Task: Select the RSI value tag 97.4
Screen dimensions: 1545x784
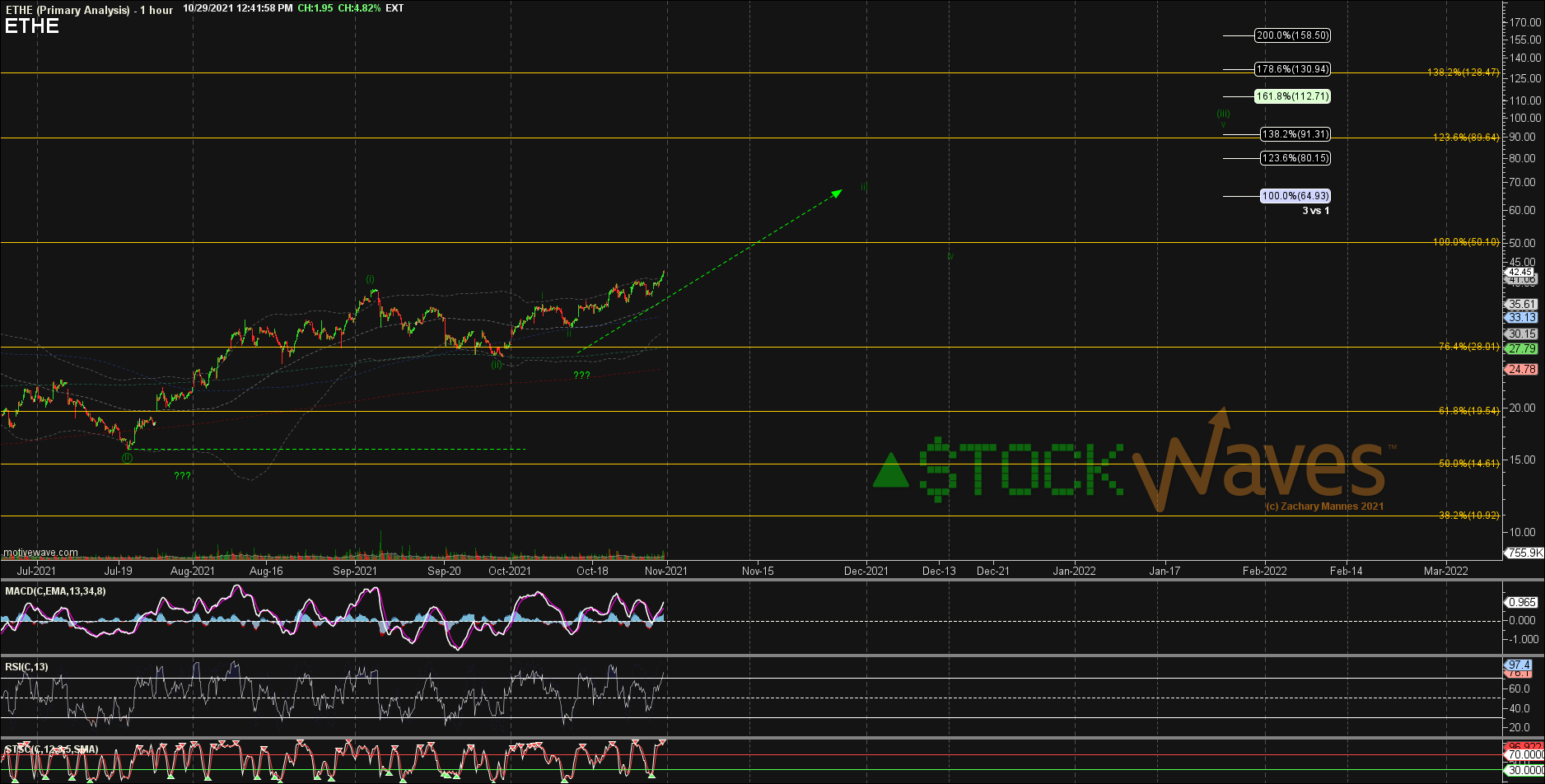Action: [1518, 665]
